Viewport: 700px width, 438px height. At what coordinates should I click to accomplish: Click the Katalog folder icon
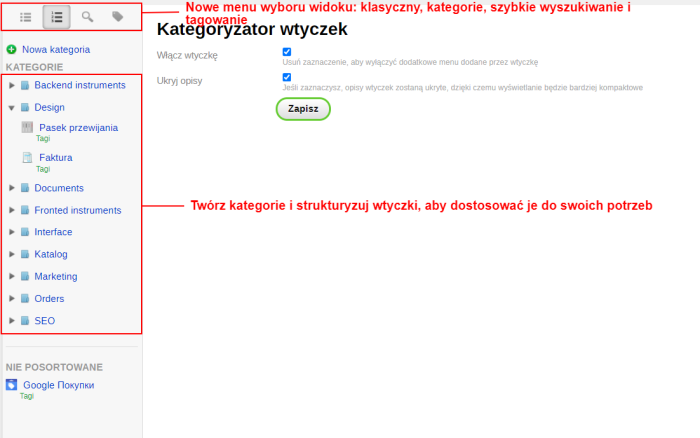click(x=25, y=254)
